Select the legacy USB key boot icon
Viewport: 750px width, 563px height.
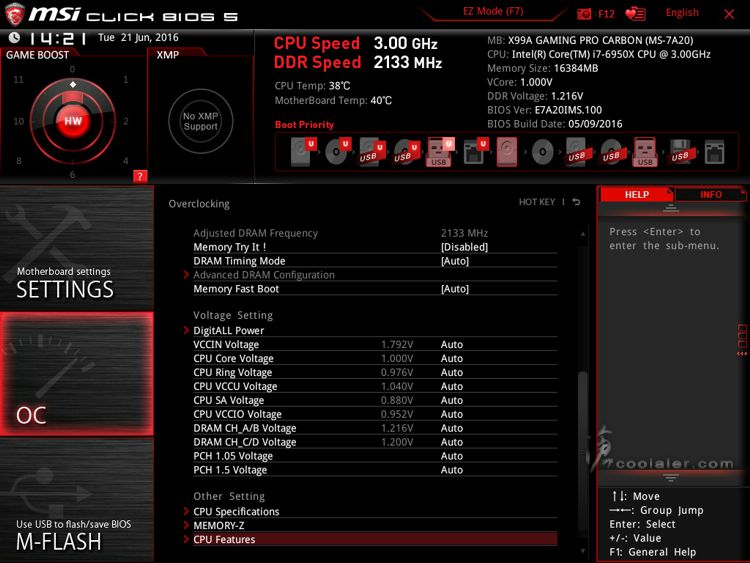[x=645, y=152]
